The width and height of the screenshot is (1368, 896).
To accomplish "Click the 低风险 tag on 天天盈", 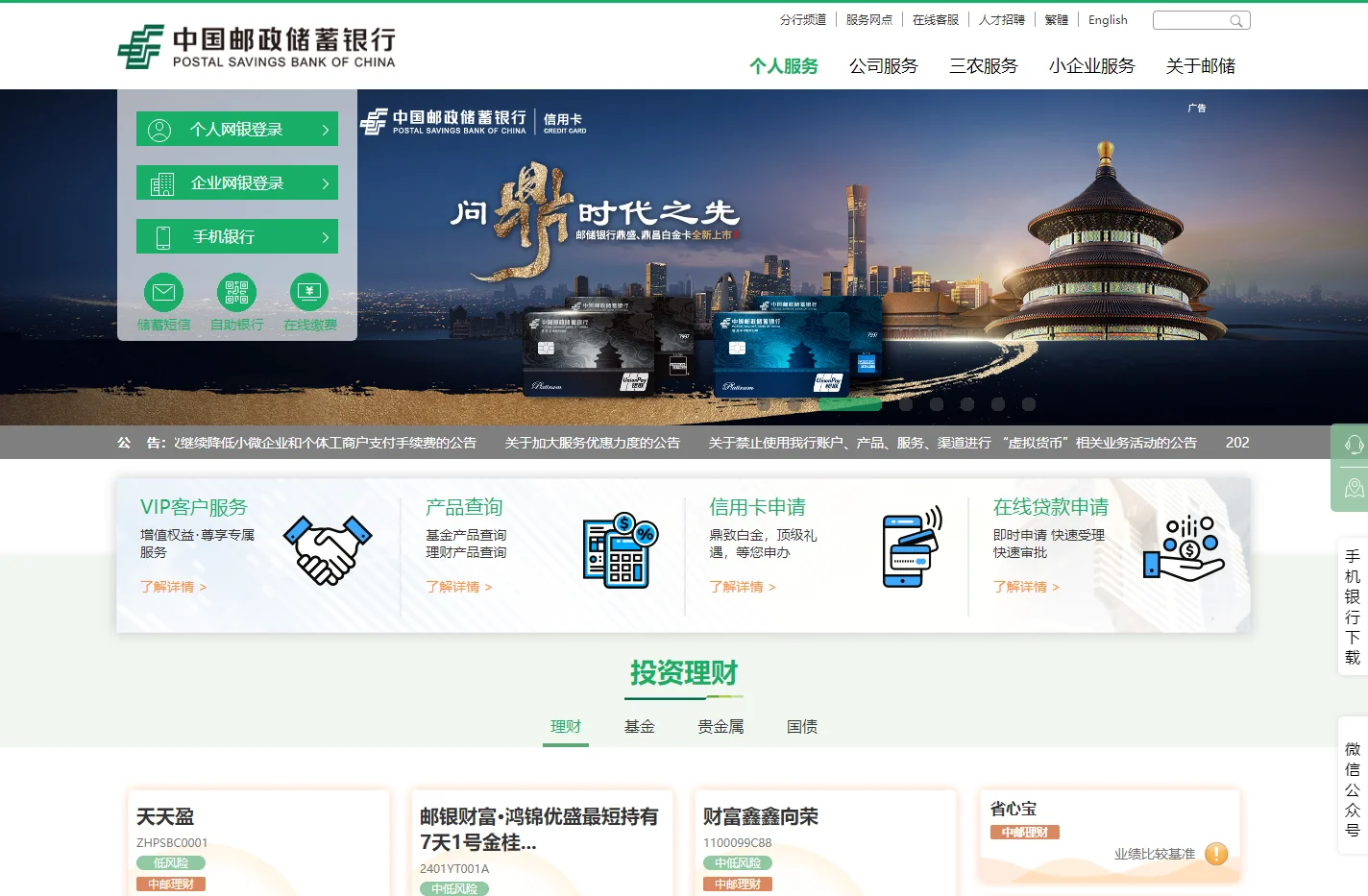I will click(x=171, y=863).
